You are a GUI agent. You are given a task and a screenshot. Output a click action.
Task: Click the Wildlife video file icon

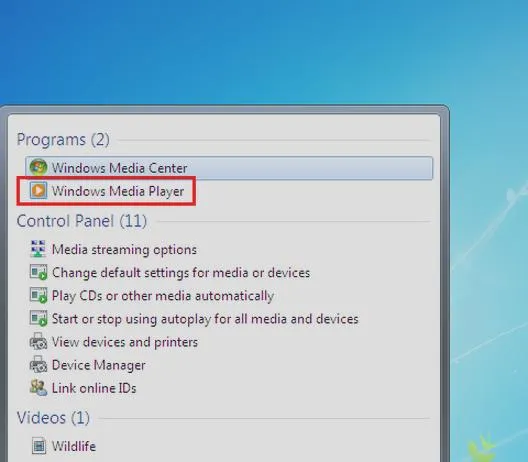pos(39,446)
